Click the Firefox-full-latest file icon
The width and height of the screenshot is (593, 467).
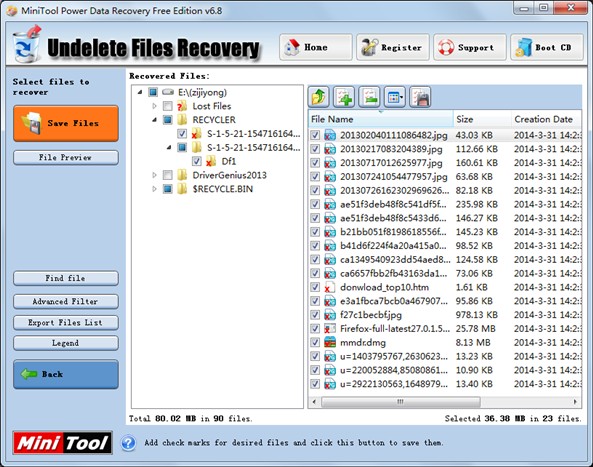coord(330,329)
